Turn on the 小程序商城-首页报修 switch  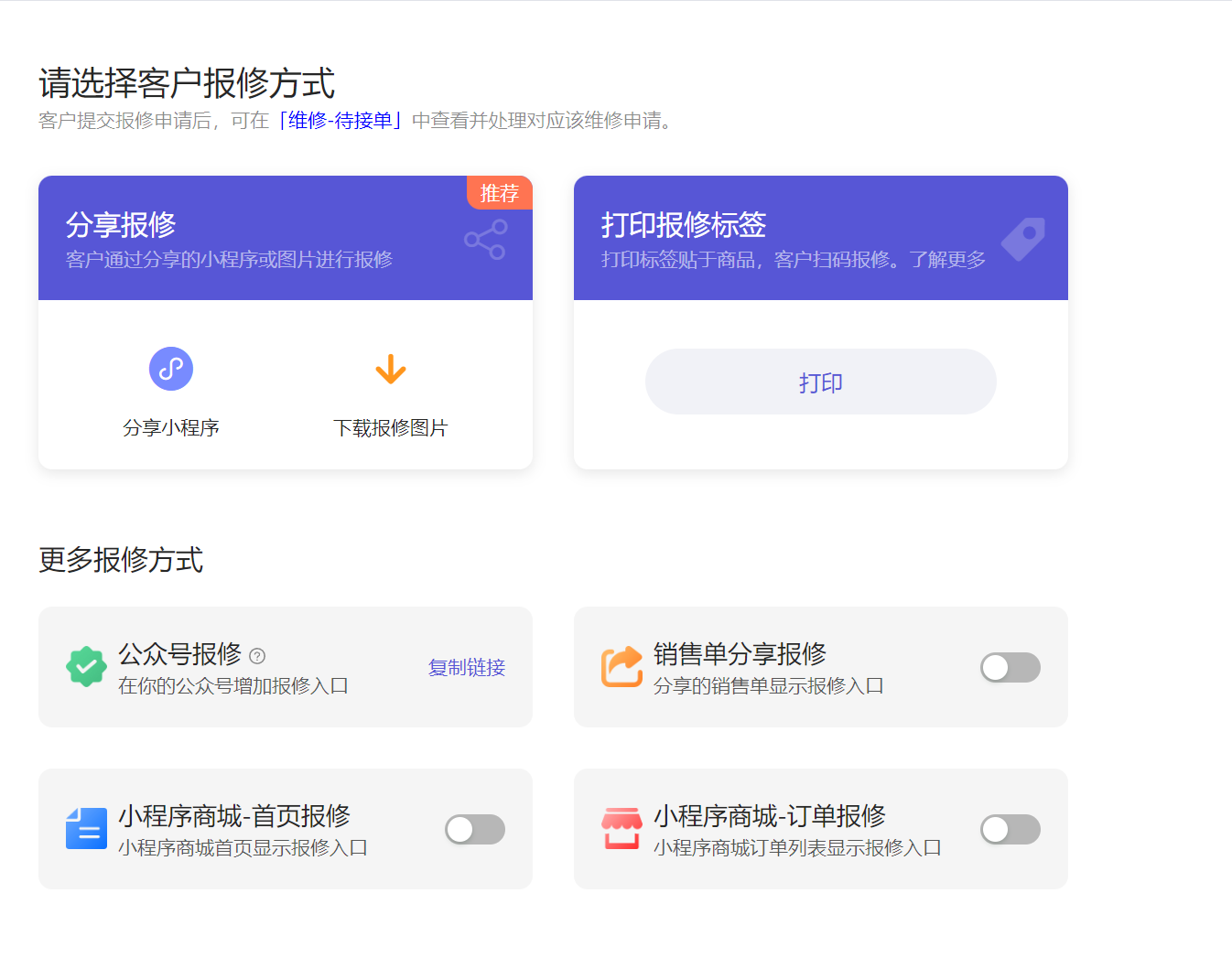[x=474, y=829]
